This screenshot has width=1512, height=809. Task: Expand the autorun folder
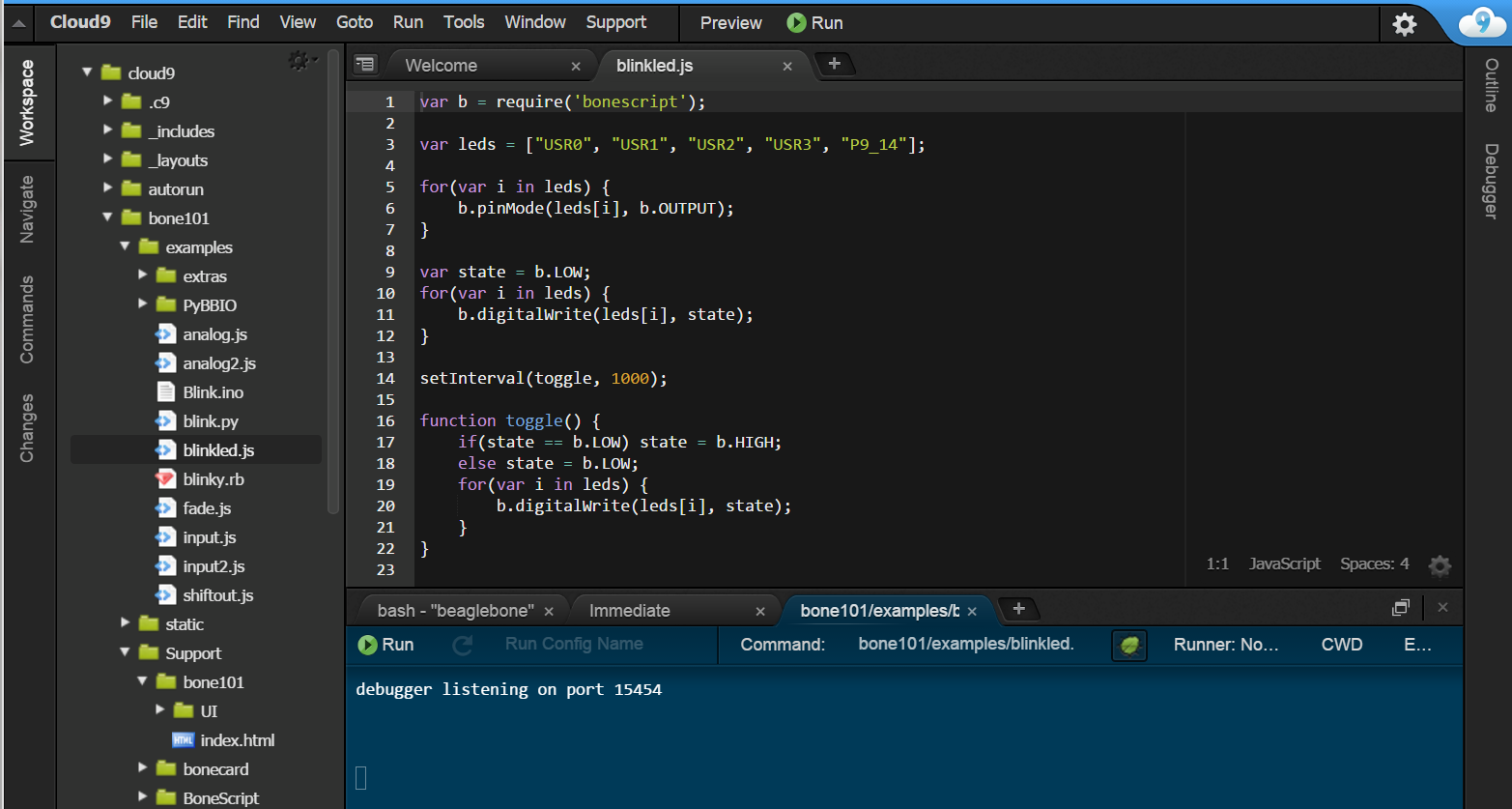108,188
